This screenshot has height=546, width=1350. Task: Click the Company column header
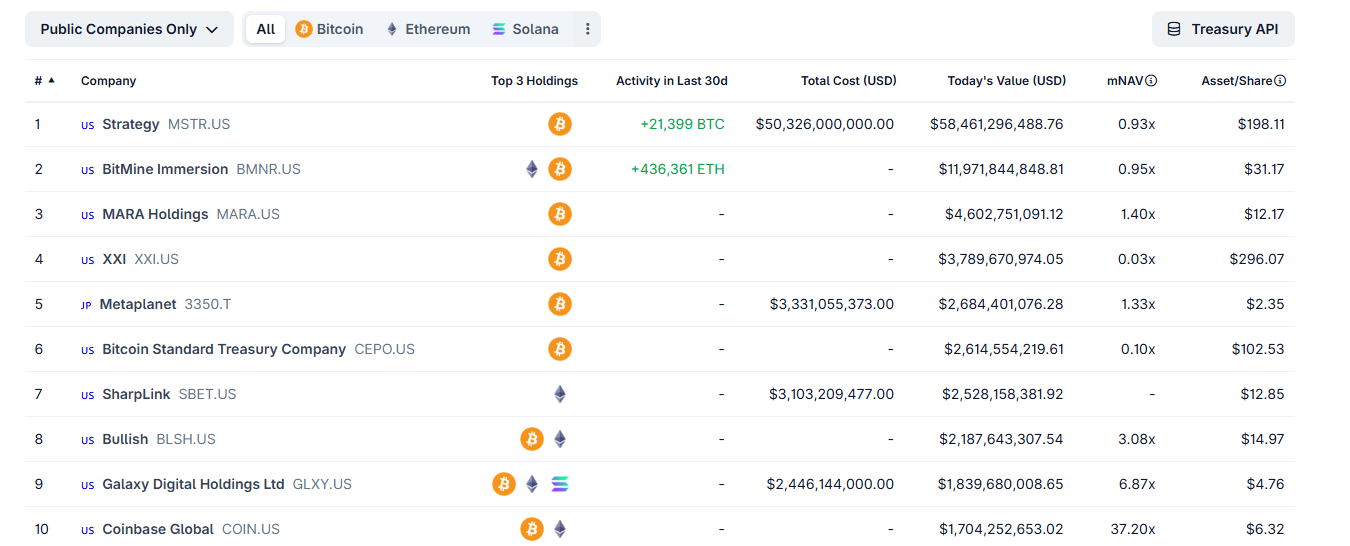108,81
